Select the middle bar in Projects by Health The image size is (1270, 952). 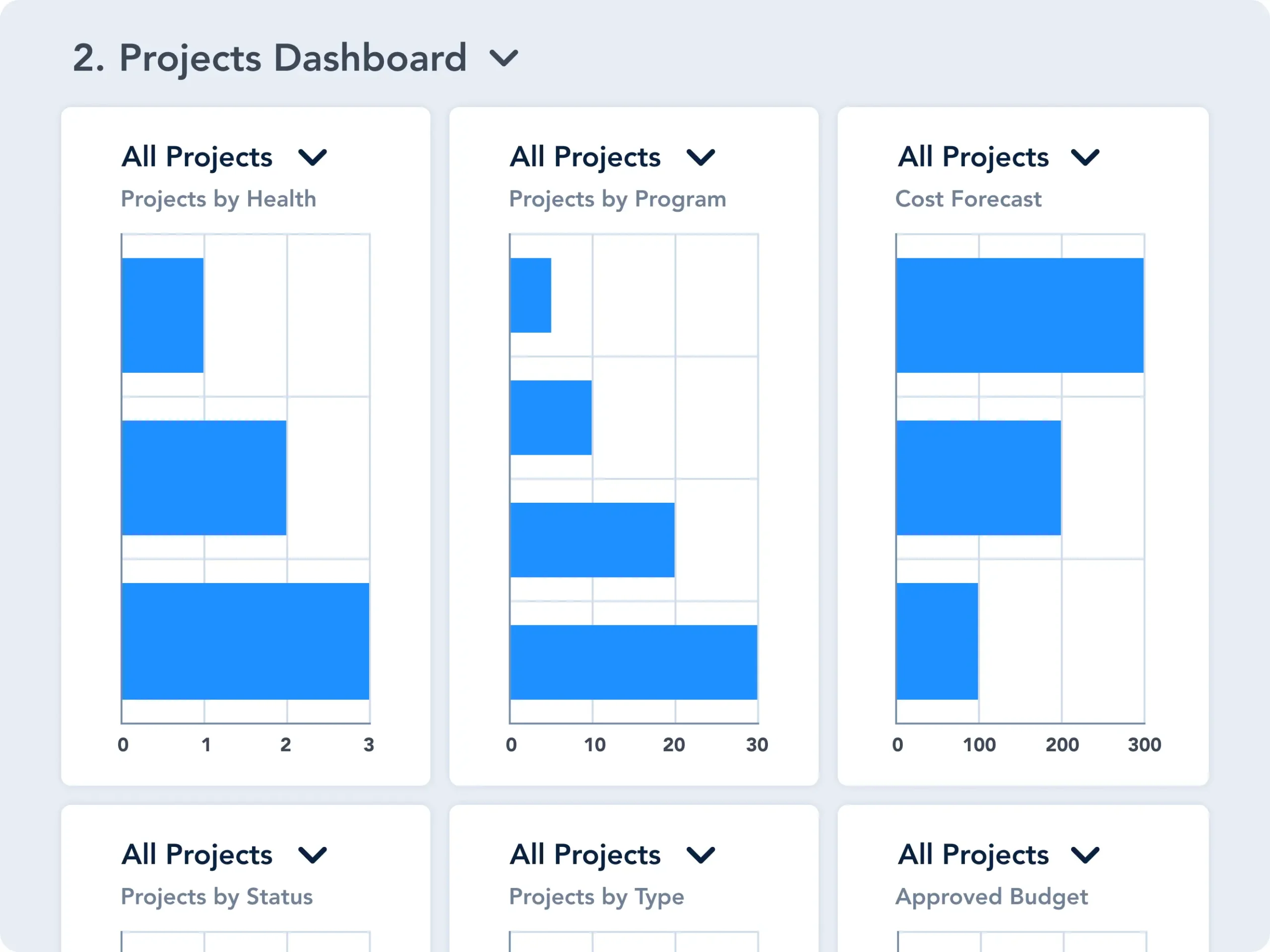coord(204,477)
